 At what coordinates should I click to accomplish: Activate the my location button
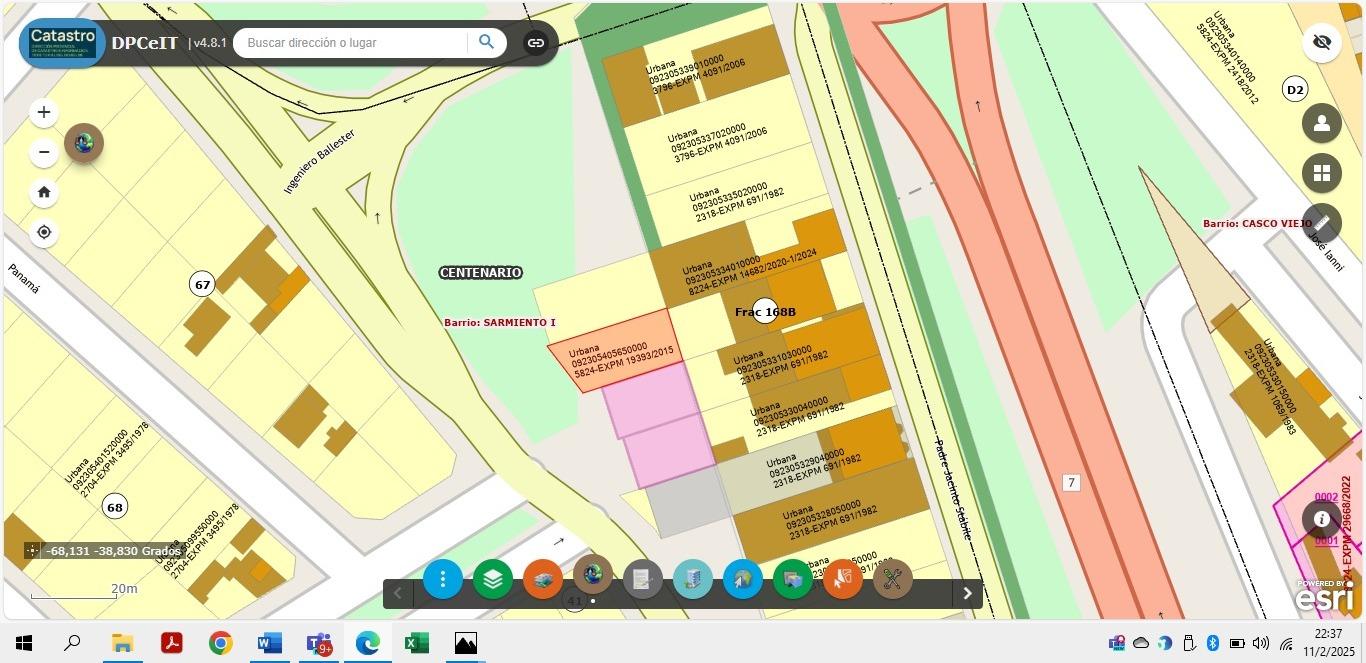pos(44,233)
